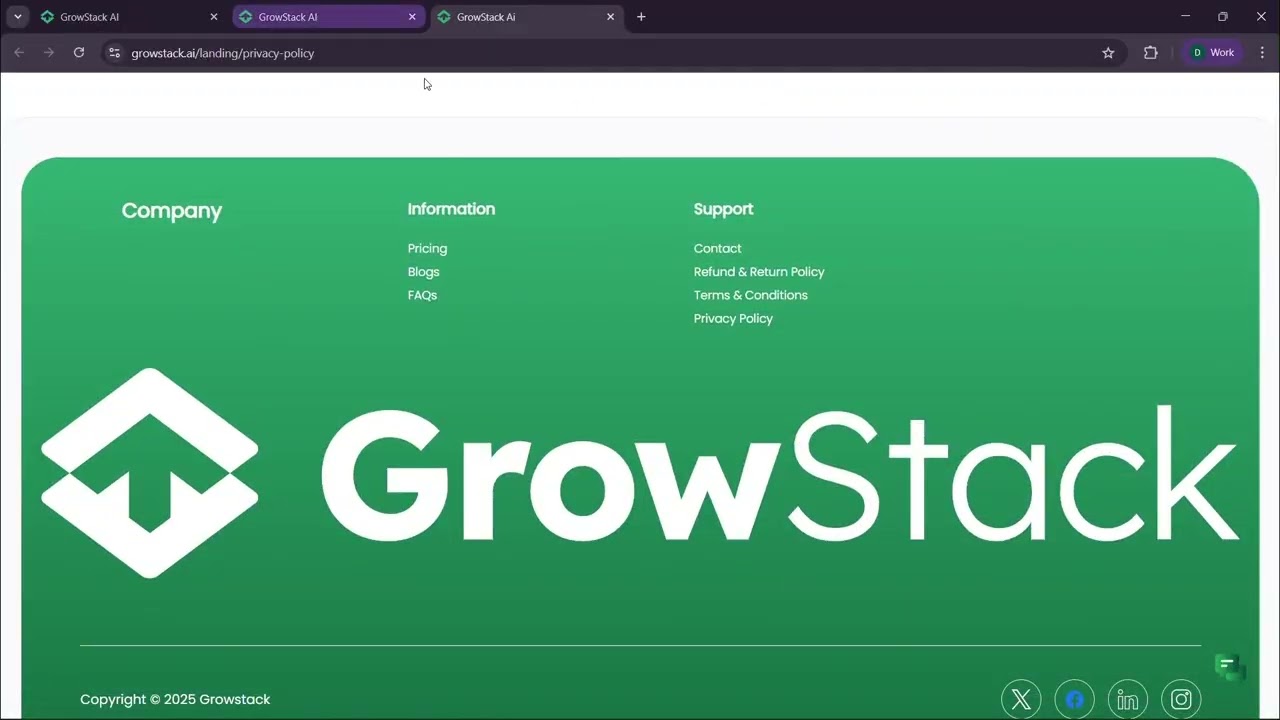View site information icon in the address bar
This screenshot has width=1280, height=720.
point(114,53)
